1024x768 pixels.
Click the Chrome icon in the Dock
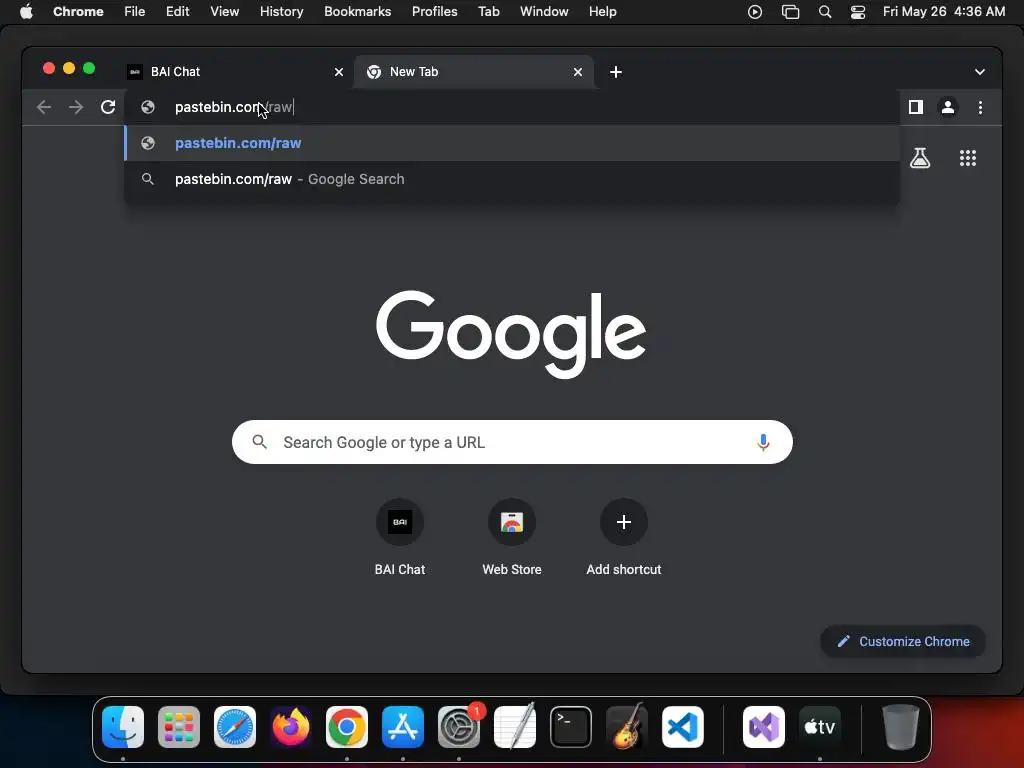[x=347, y=726]
